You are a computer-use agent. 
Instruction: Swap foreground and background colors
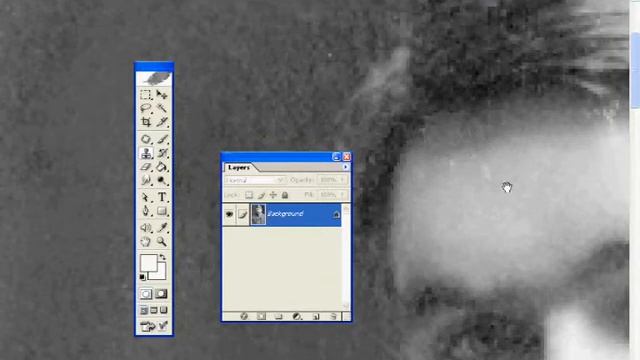(x=163, y=257)
